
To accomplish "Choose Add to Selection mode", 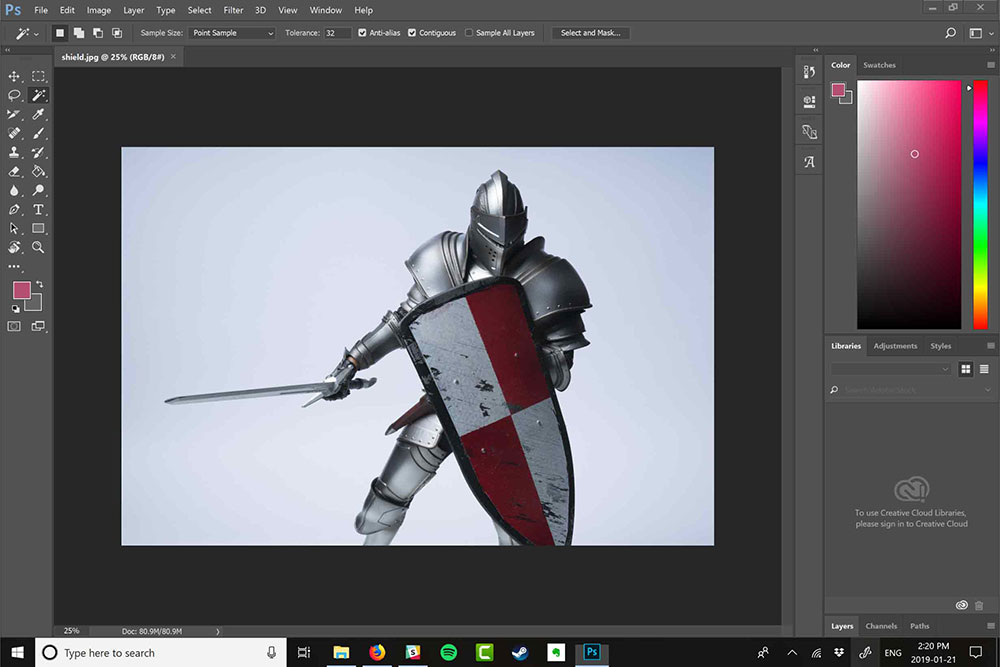I will (78, 33).
